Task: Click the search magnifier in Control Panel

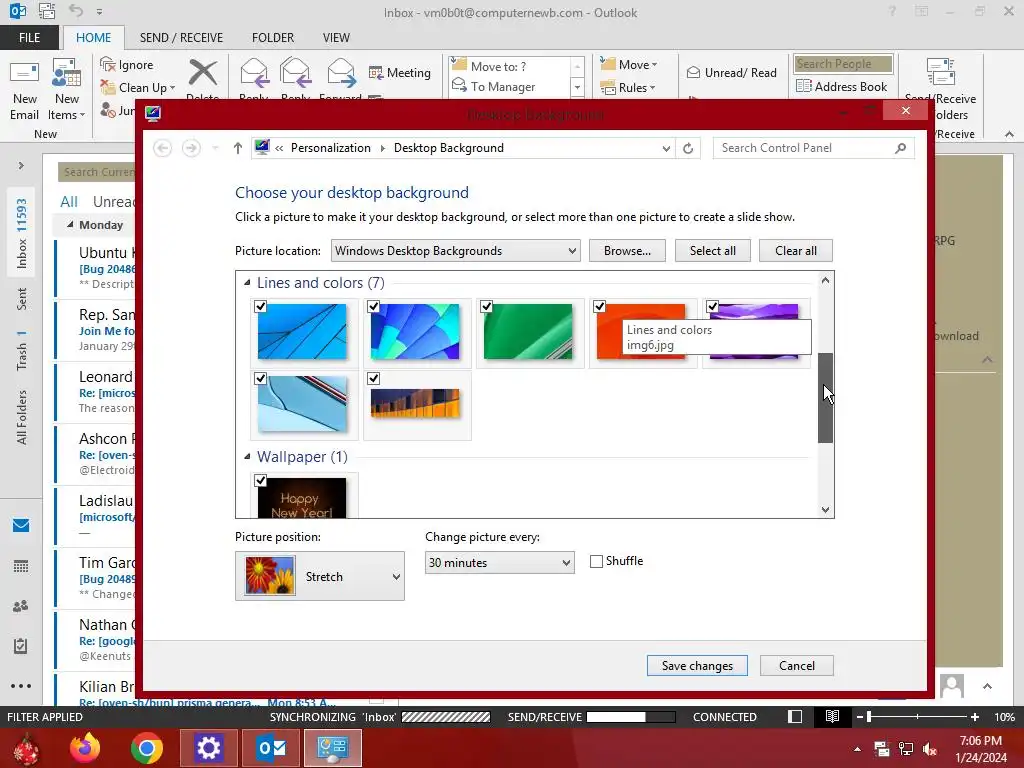Action: coord(901,148)
